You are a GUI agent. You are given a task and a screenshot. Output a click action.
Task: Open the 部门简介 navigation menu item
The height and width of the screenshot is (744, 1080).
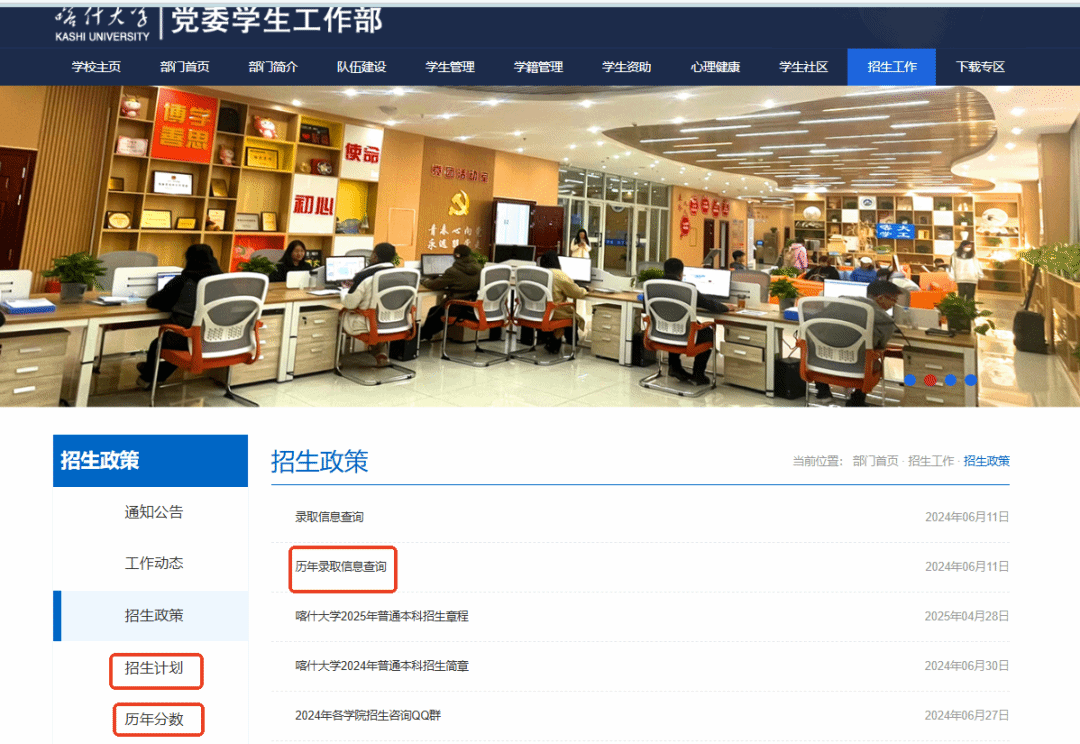click(273, 67)
